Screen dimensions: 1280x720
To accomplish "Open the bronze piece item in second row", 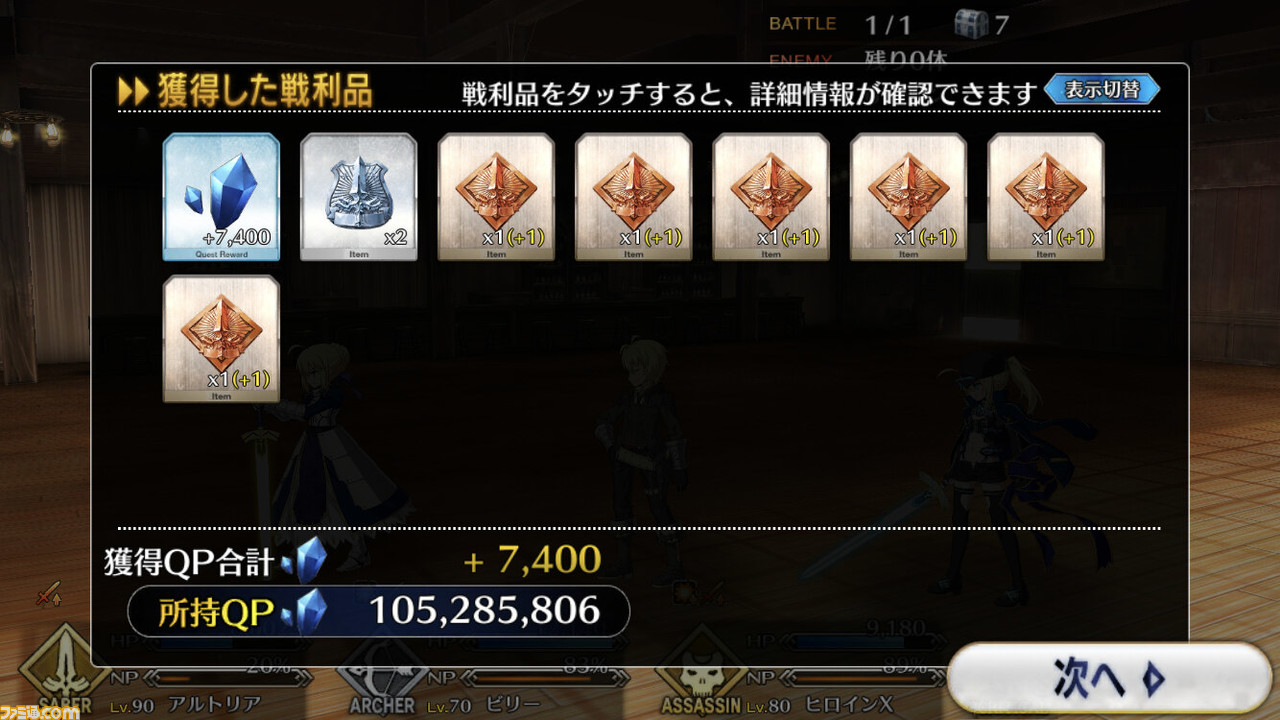I will coord(221,339).
